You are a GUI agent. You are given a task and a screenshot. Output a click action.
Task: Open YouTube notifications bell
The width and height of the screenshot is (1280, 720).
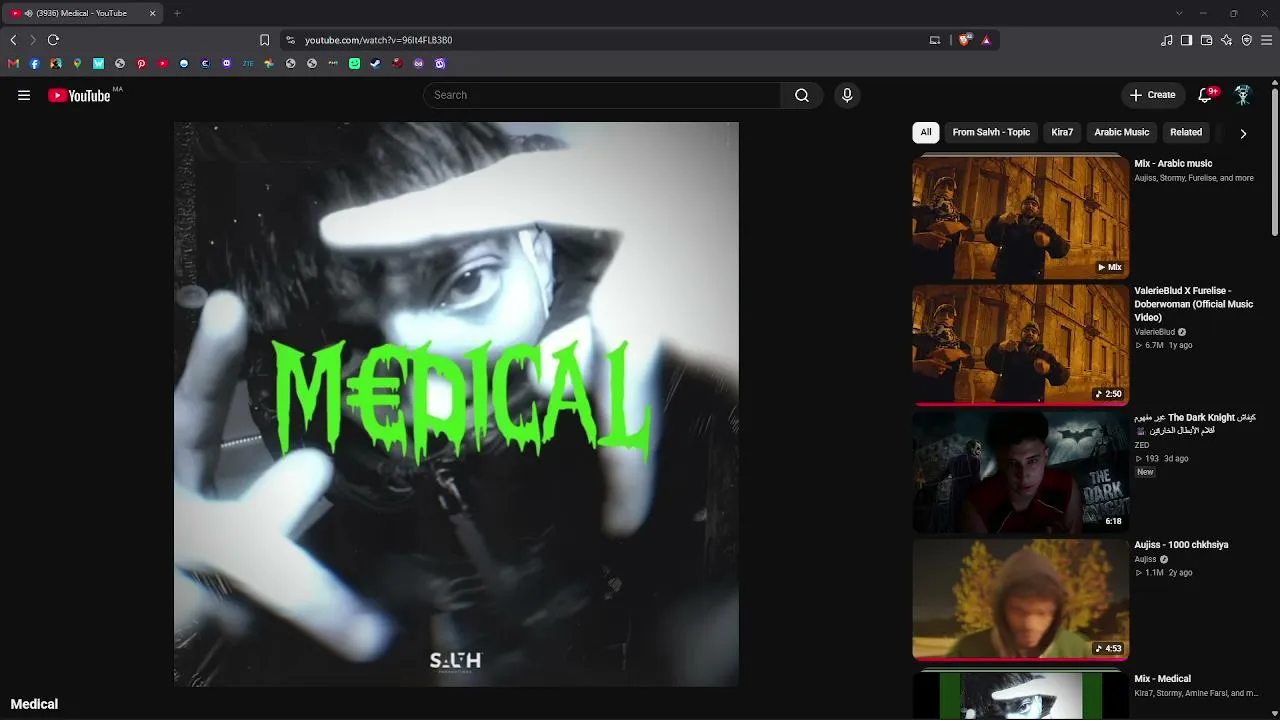point(1206,95)
